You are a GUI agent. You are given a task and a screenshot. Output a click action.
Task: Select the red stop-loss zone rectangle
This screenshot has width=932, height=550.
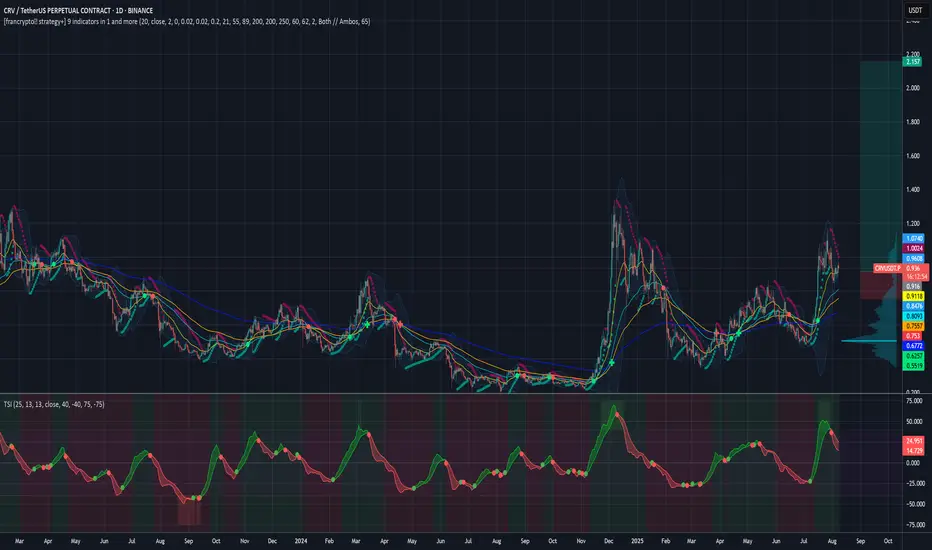(878, 289)
